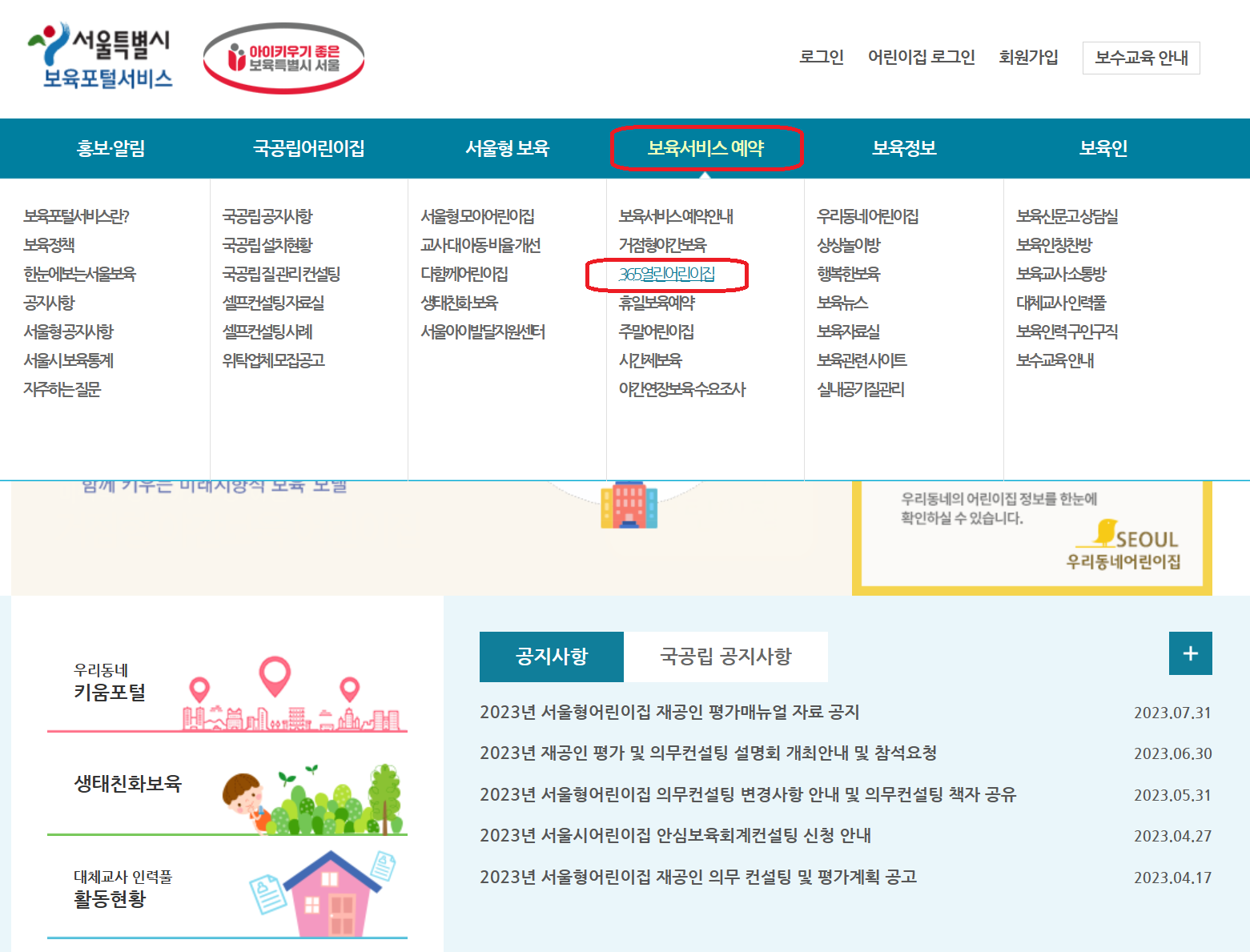Click the plus button next to notices
Viewport: 1250px width, 952px height.
1190,653
